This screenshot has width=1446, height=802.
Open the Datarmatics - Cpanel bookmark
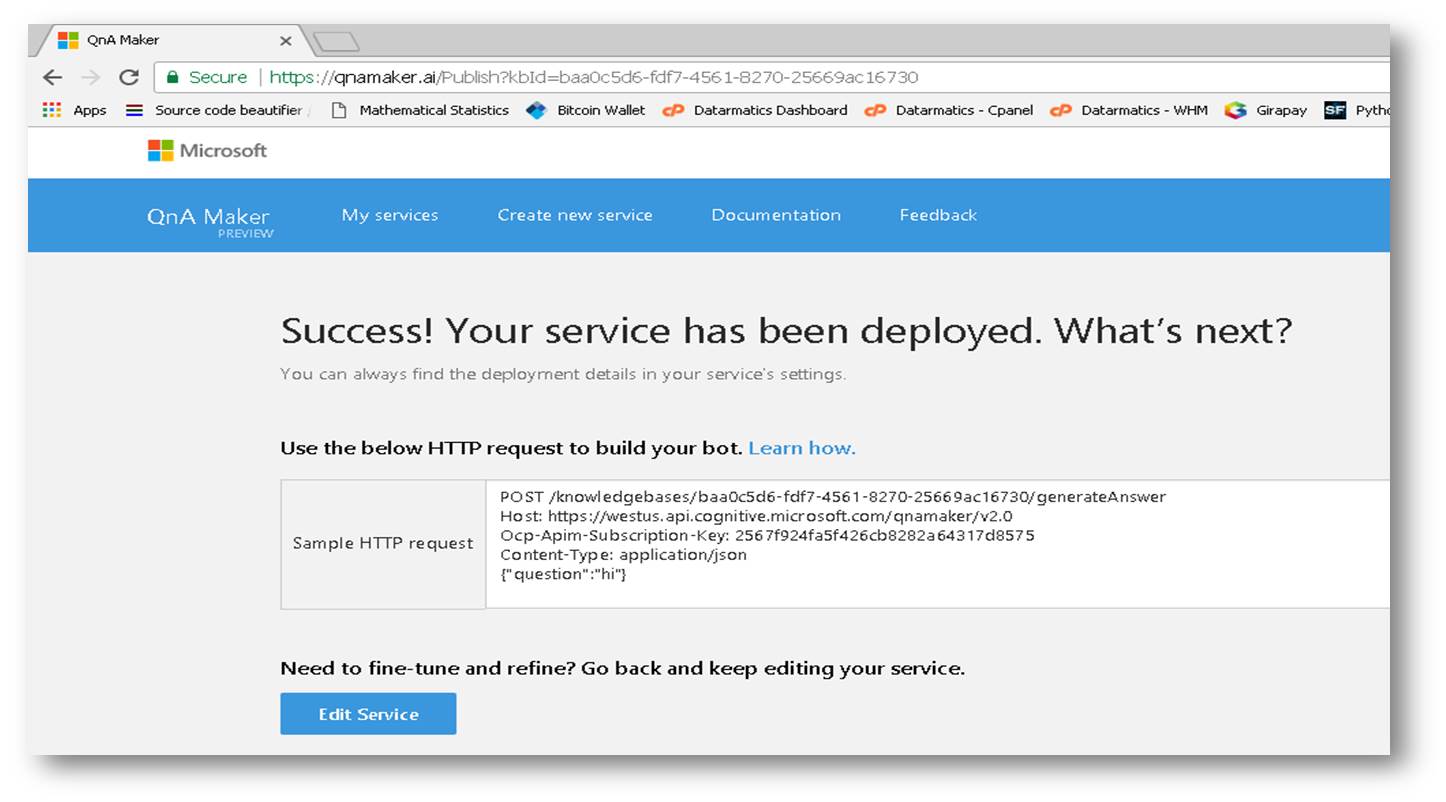[x=949, y=110]
